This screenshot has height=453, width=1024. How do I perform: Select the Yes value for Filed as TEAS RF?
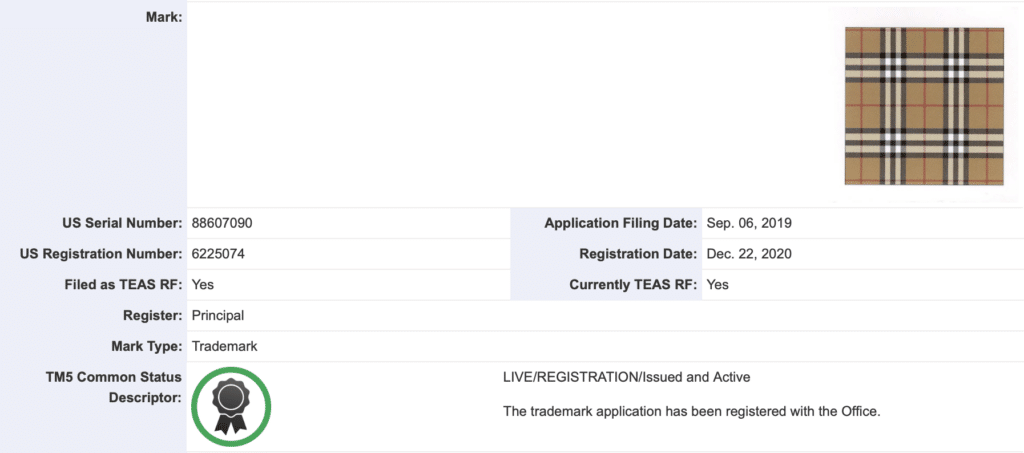(202, 284)
